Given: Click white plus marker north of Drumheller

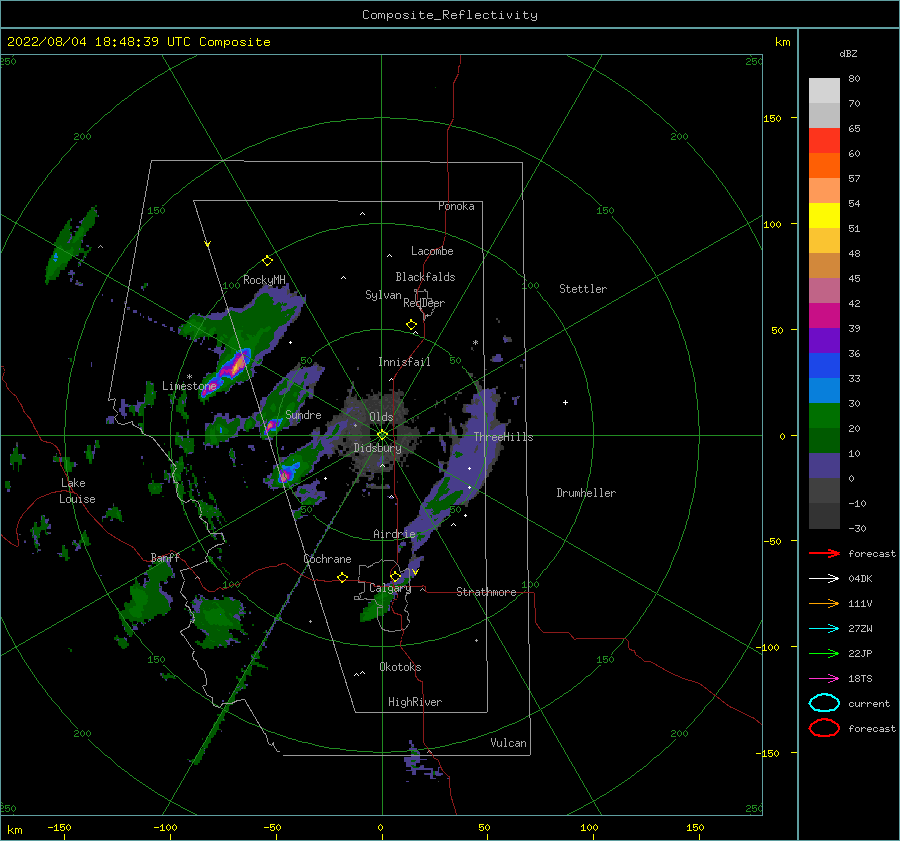Looking at the screenshot, I should pos(565,402).
